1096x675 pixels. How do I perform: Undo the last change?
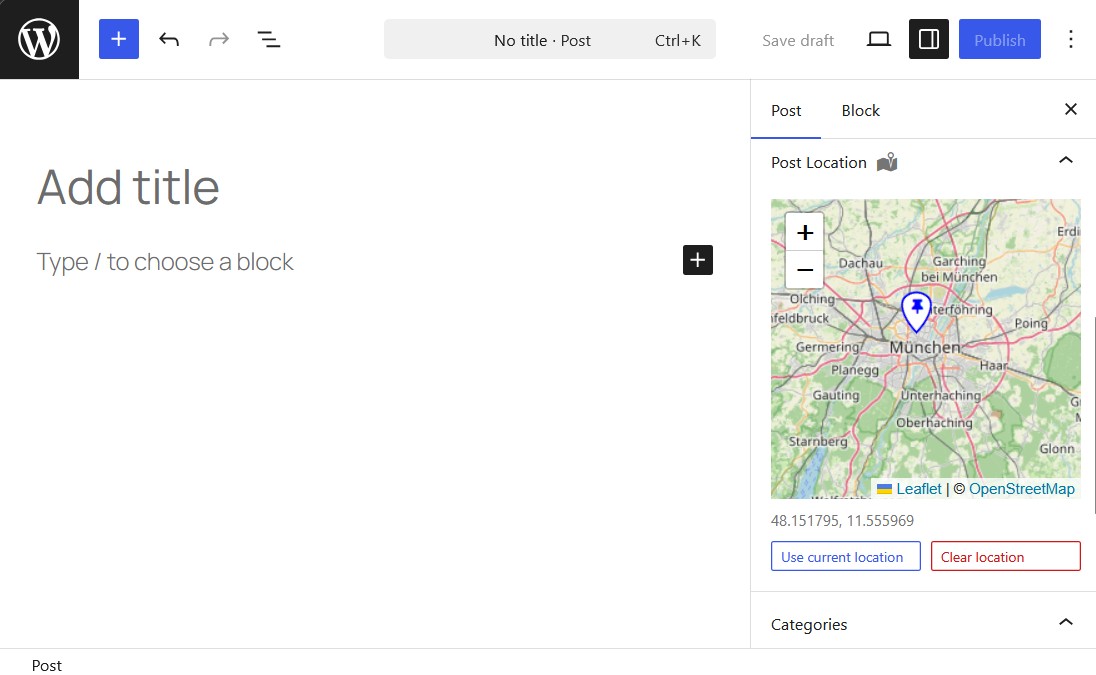(168, 39)
